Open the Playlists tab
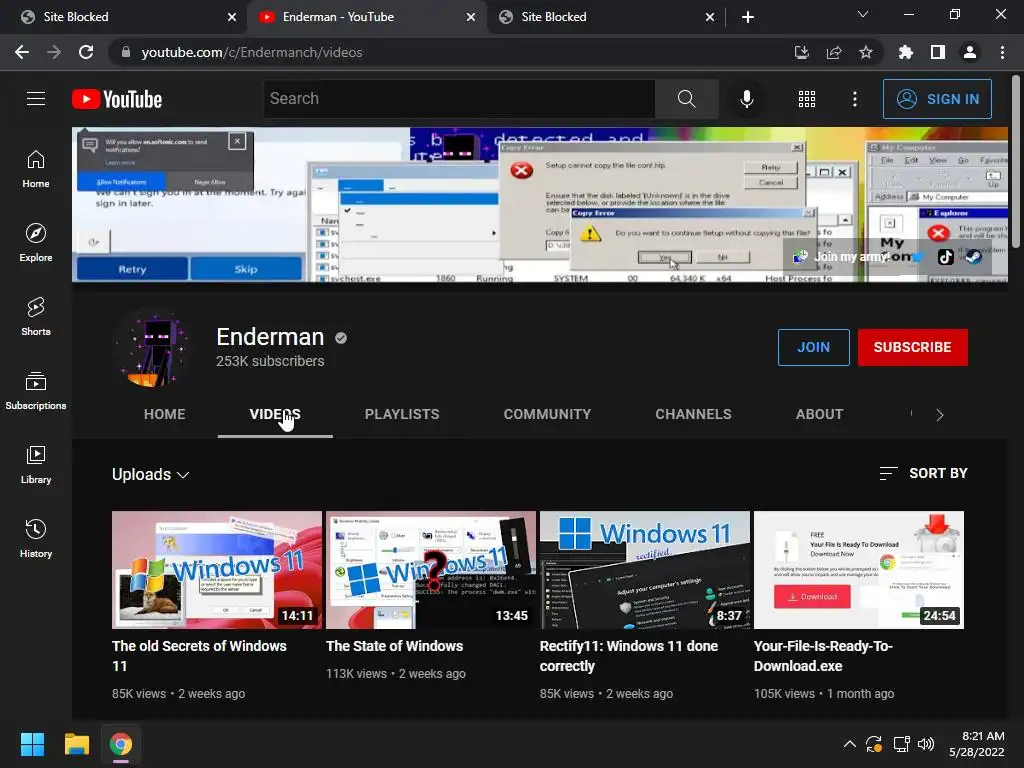This screenshot has width=1024, height=768. 402,414
